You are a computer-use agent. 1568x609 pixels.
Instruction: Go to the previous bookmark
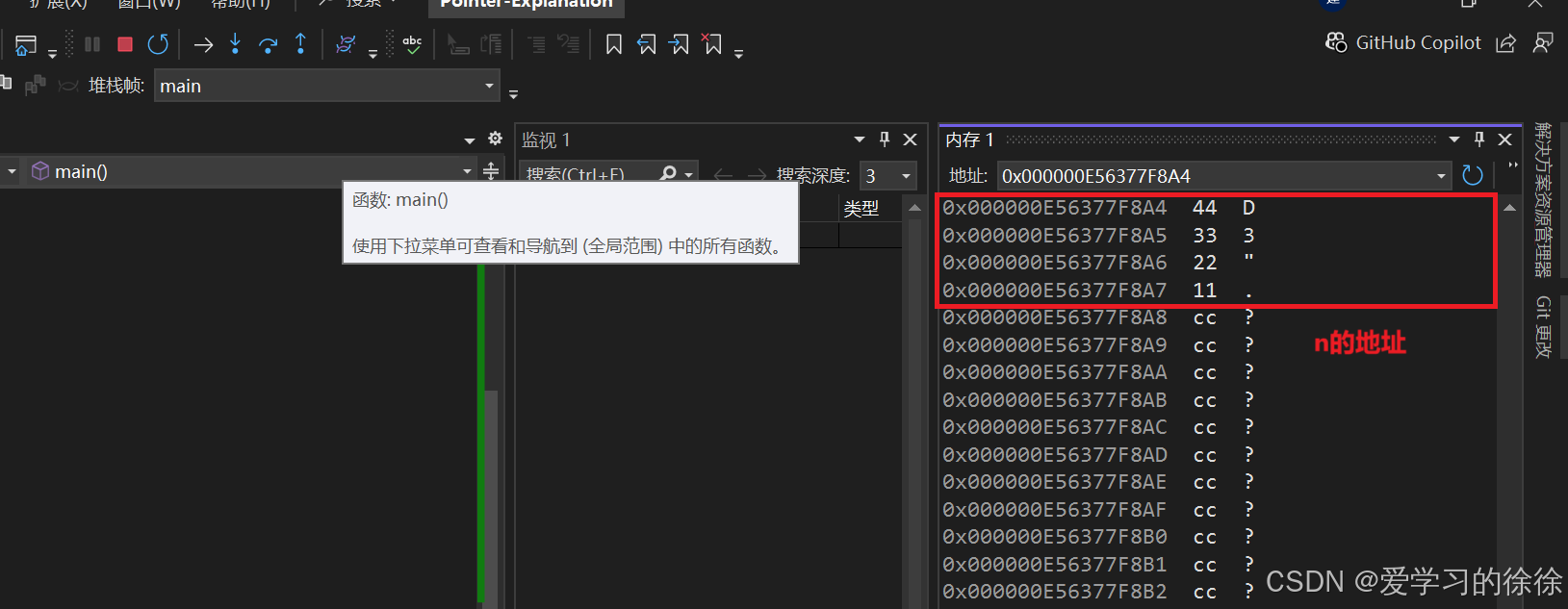click(x=646, y=44)
